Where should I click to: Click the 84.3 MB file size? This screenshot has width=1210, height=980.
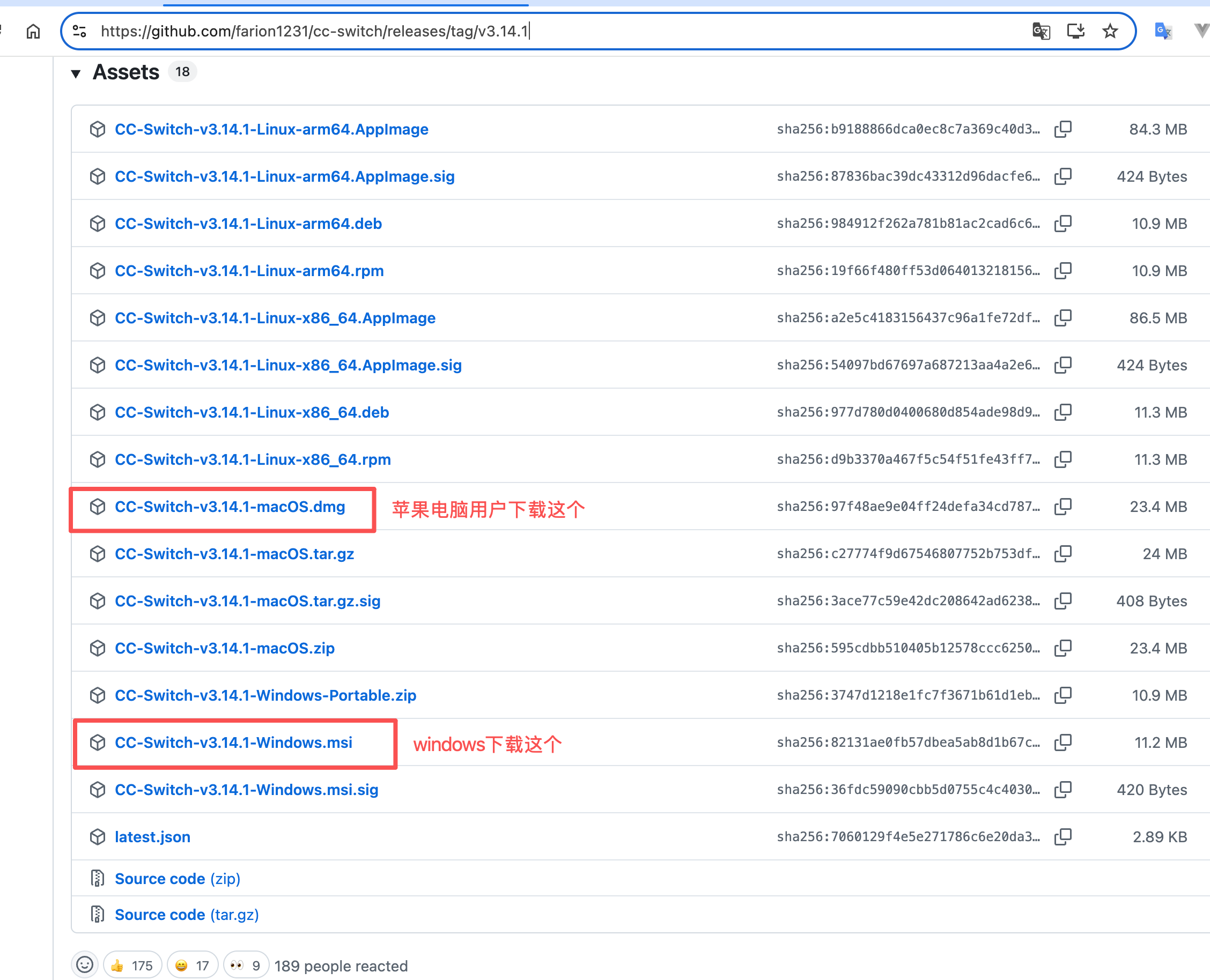1157,129
